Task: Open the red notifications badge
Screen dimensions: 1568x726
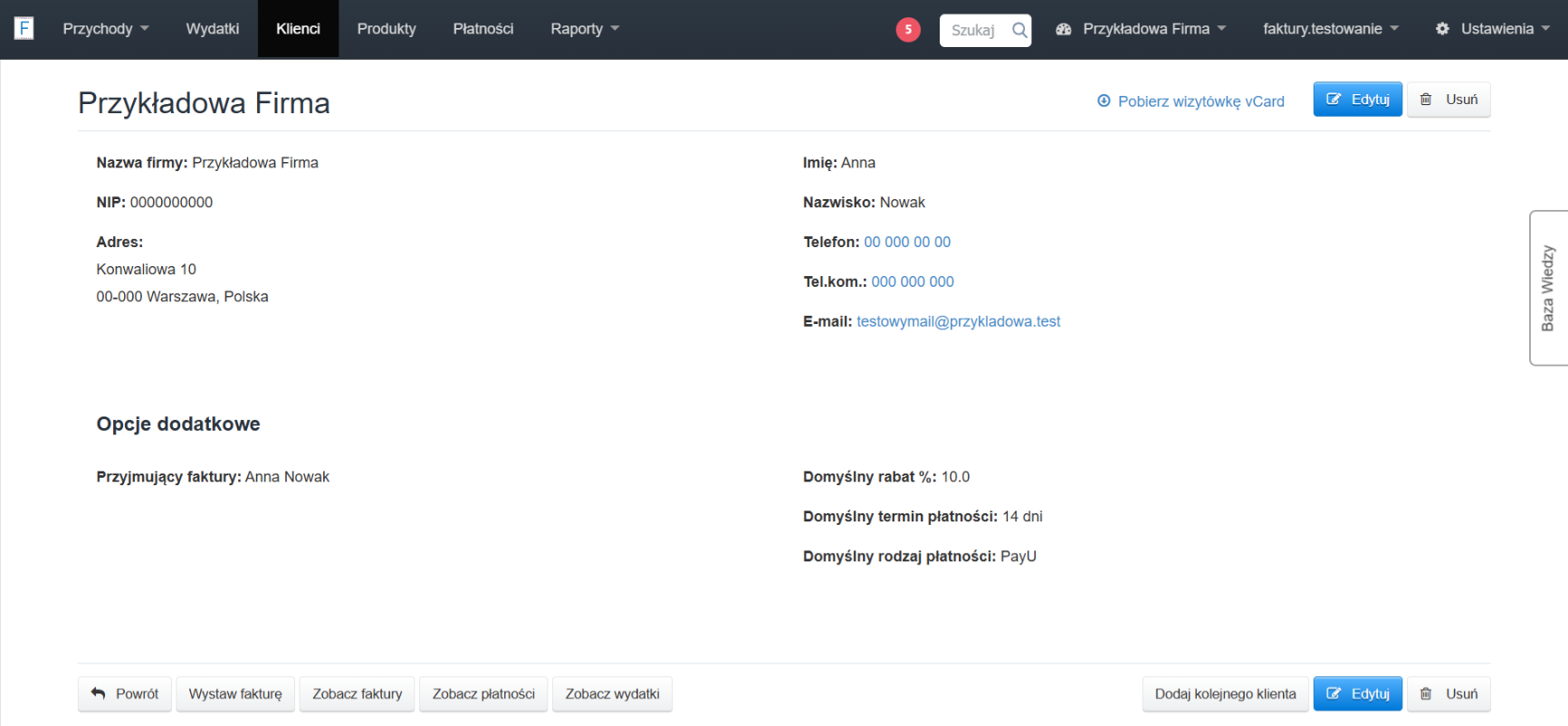Action: [908, 30]
